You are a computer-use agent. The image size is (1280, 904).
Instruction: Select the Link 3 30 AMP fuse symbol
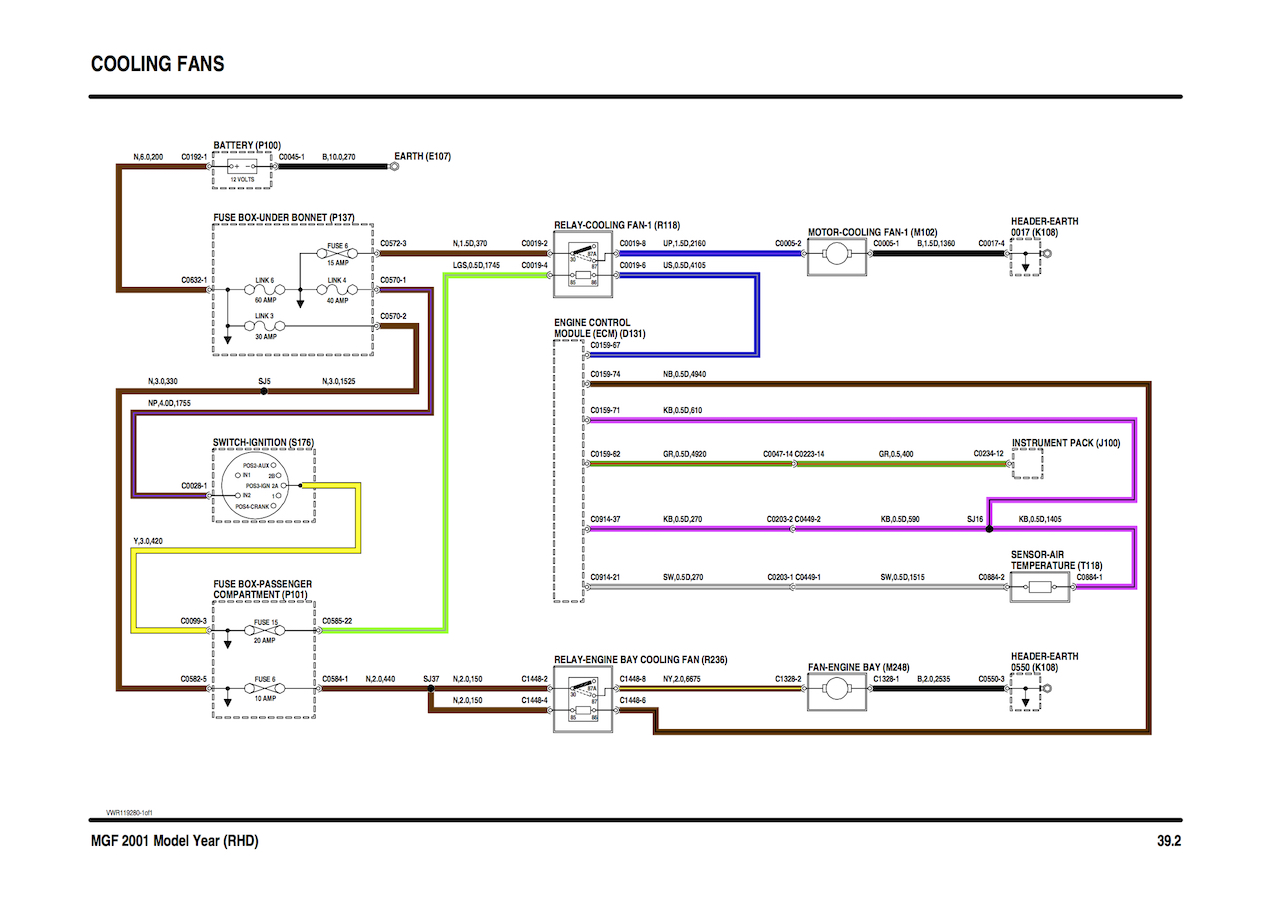[264, 326]
